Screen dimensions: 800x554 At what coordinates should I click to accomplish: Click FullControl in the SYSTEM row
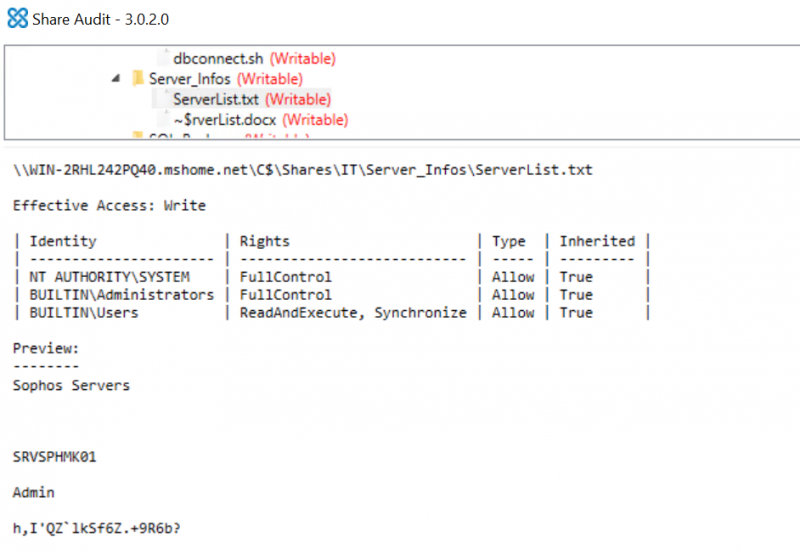(x=286, y=277)
